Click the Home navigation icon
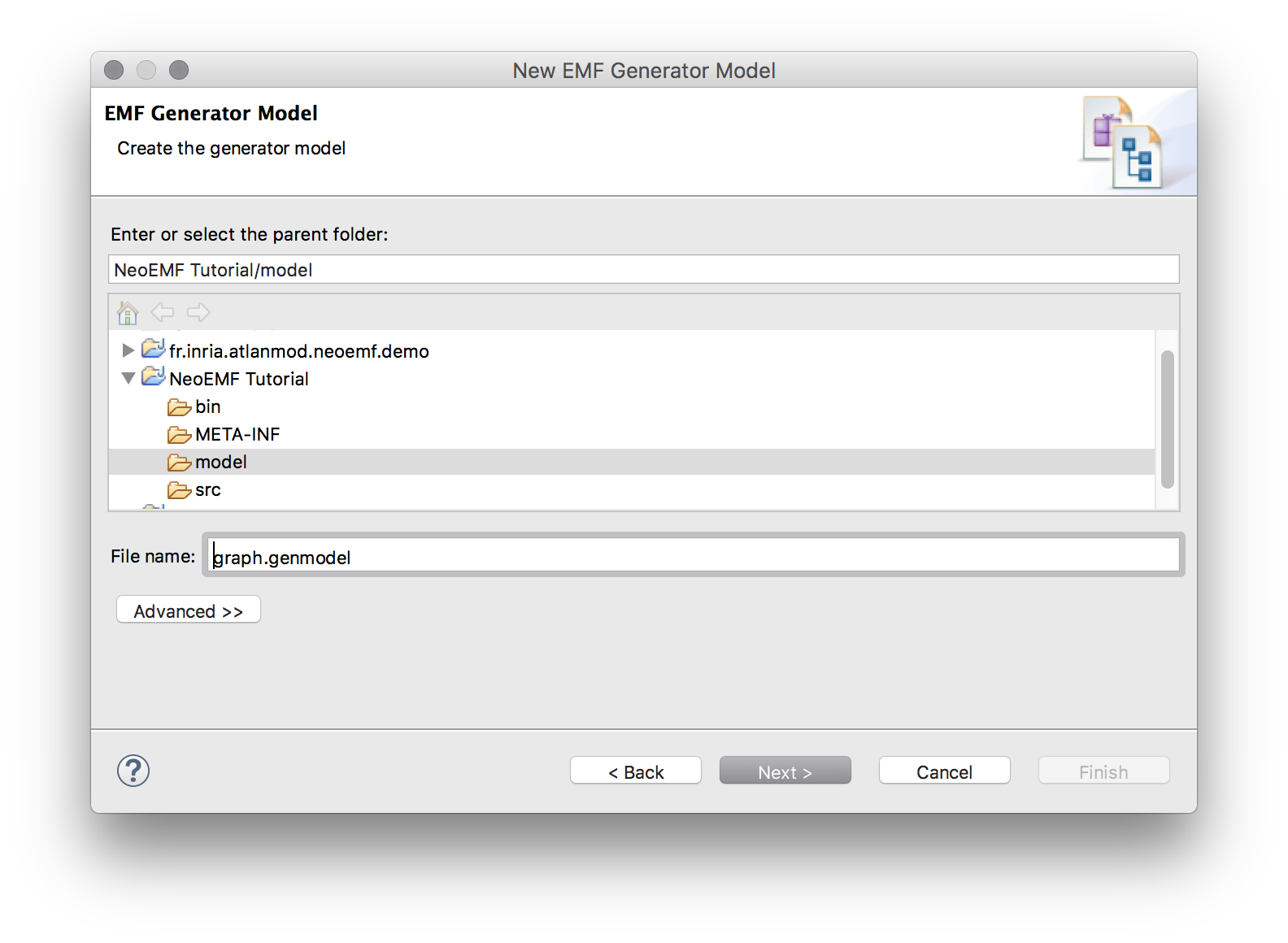 pyautogui.click(x=128, y=312)
